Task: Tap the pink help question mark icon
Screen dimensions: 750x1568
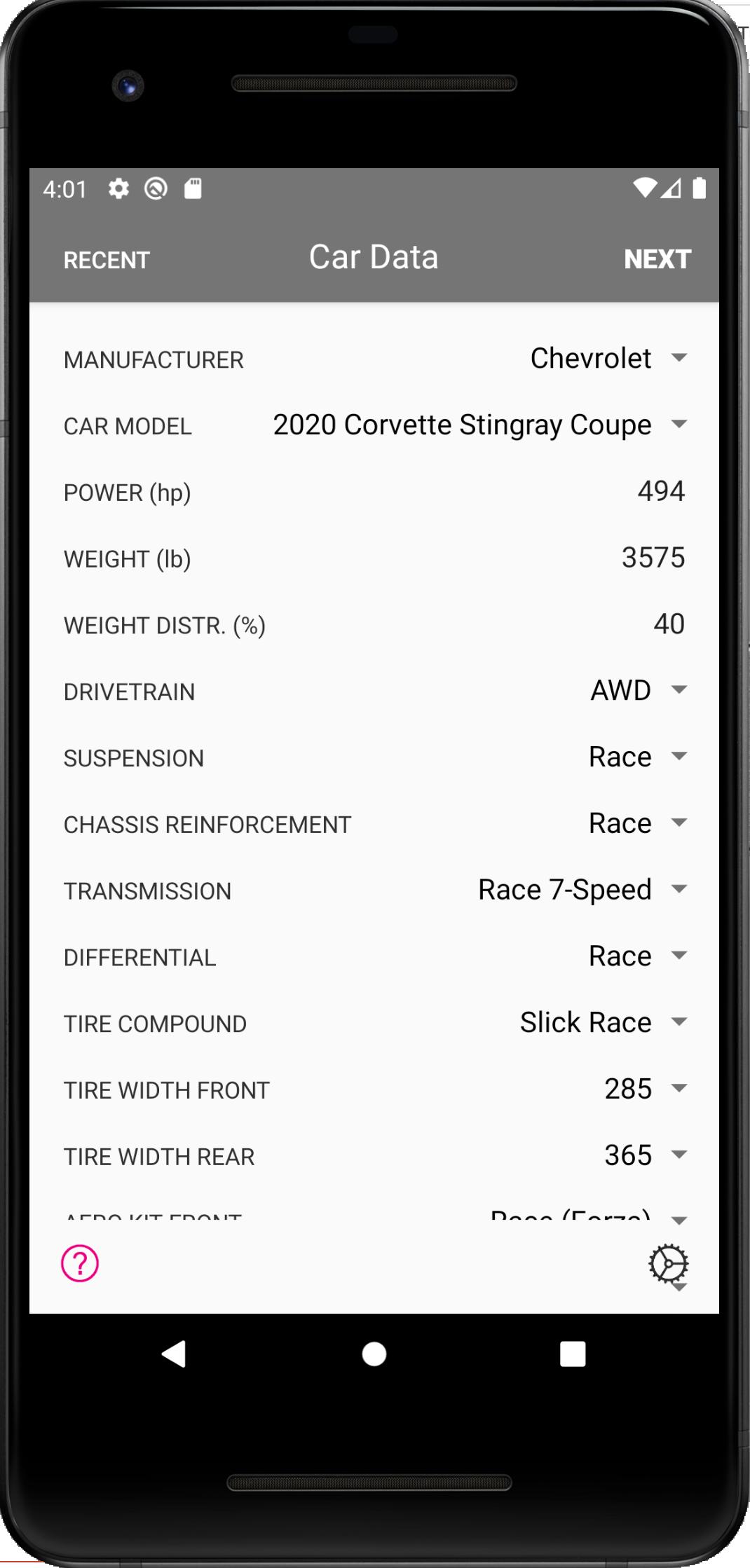Action: pos(80,1263)
